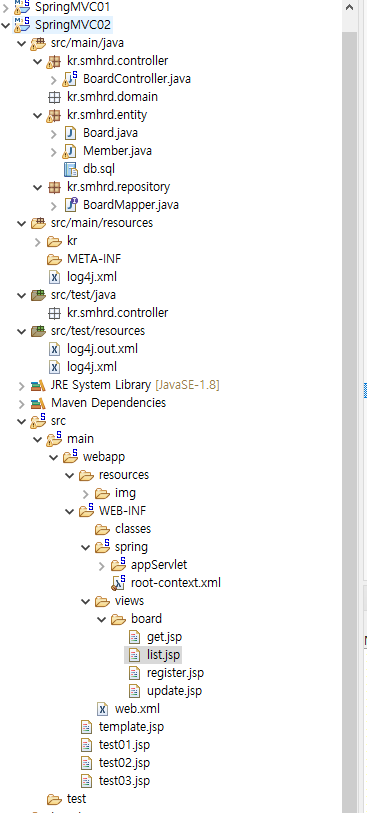367x813 pixels.
Task: Click the Maven Dependencies library icon
Action: tap(38, 402)
